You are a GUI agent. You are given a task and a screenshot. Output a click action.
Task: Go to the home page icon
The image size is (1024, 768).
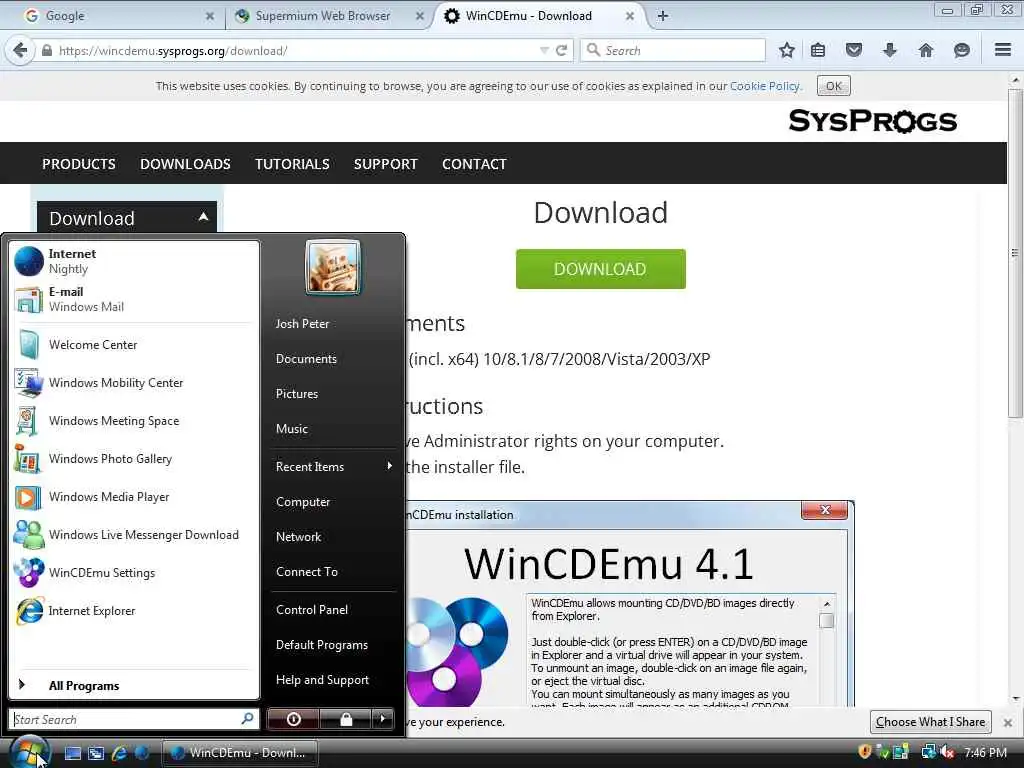pyautogui.click(x=925, y=50)
